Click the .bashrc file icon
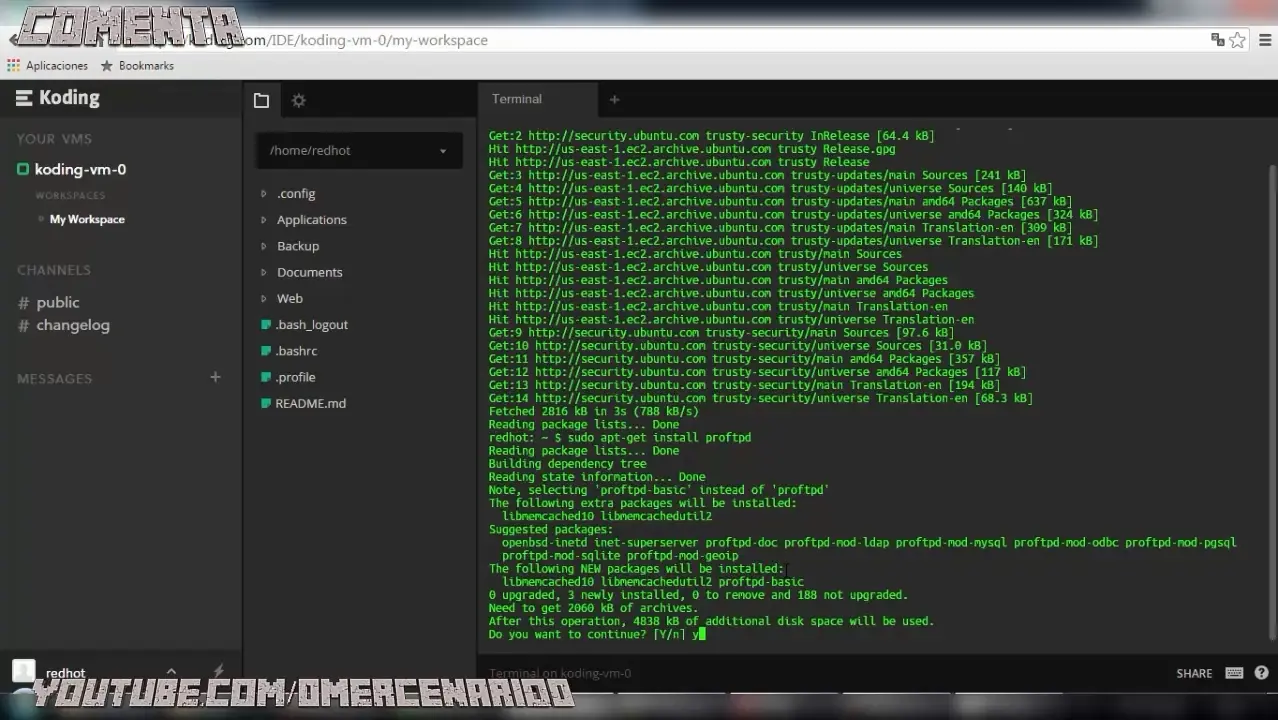Viewport: 1278px width, 720px height. click(266, 351)
